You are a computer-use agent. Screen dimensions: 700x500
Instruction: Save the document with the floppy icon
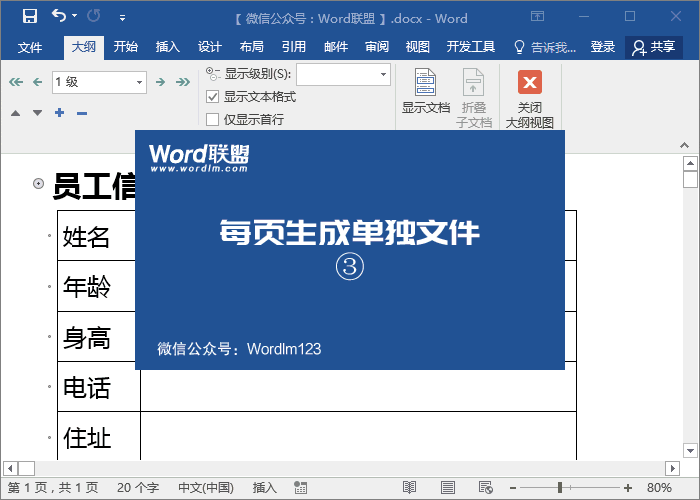pyautogui.click(x=30, y=17)
